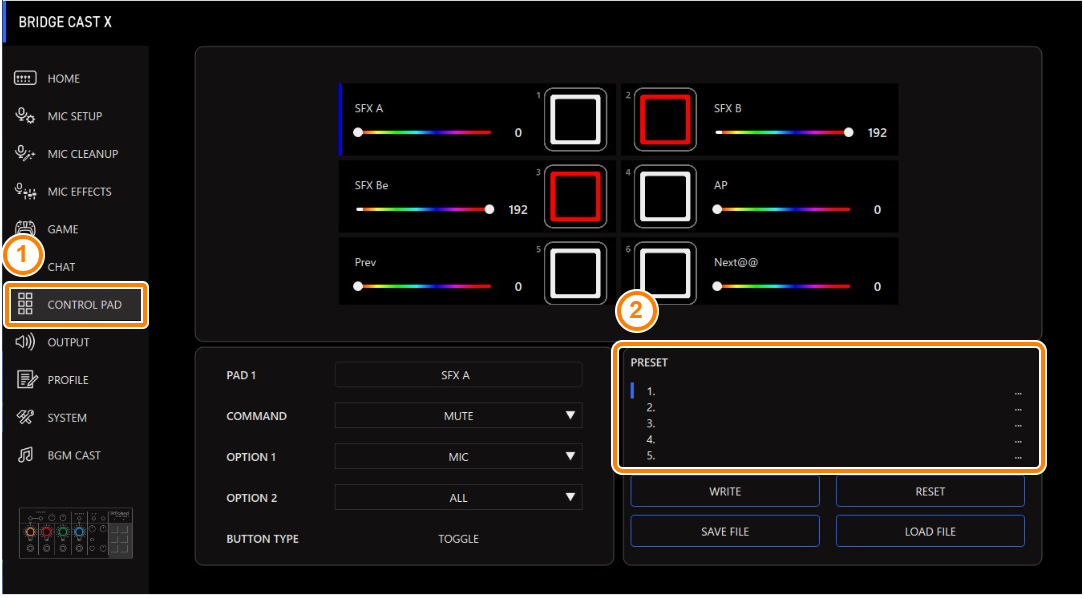Click the SFX B pad label
1084x598 pixels.
pos(728,109)
